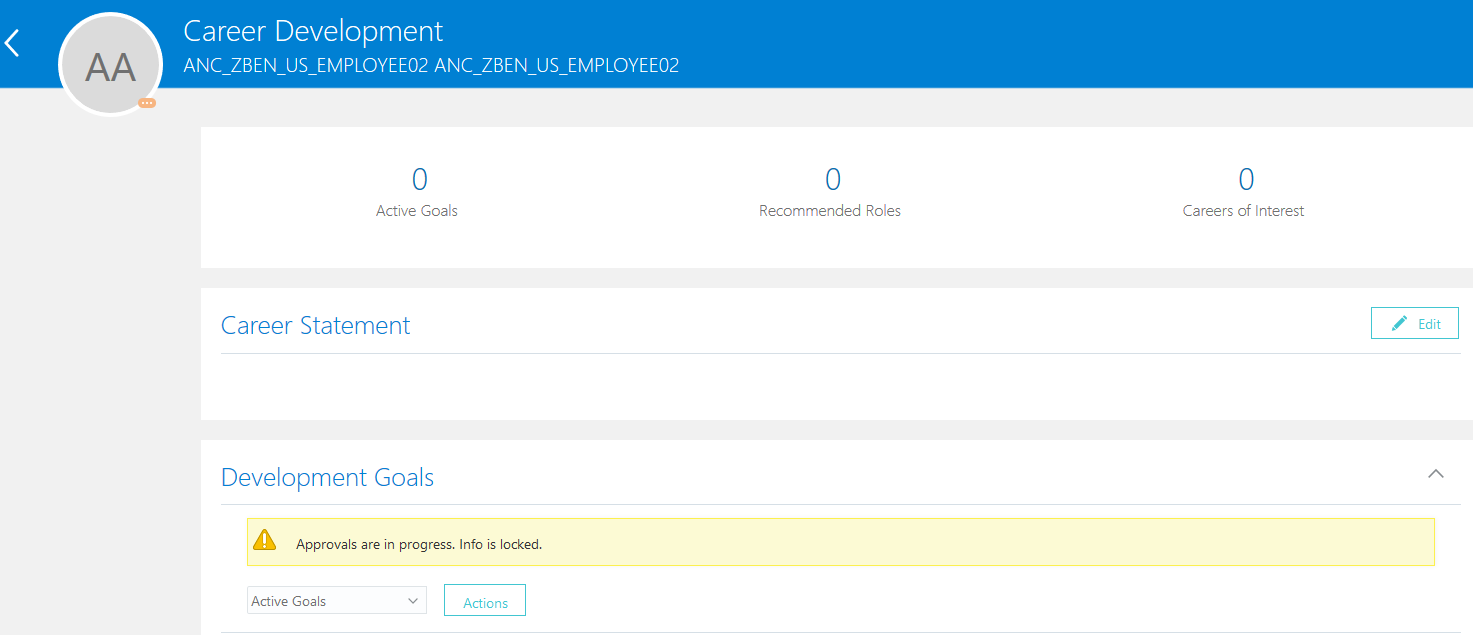Open the orange ellipsis badge under the avatar
Screen dimensions: 1473x635
tap(147, 103)
